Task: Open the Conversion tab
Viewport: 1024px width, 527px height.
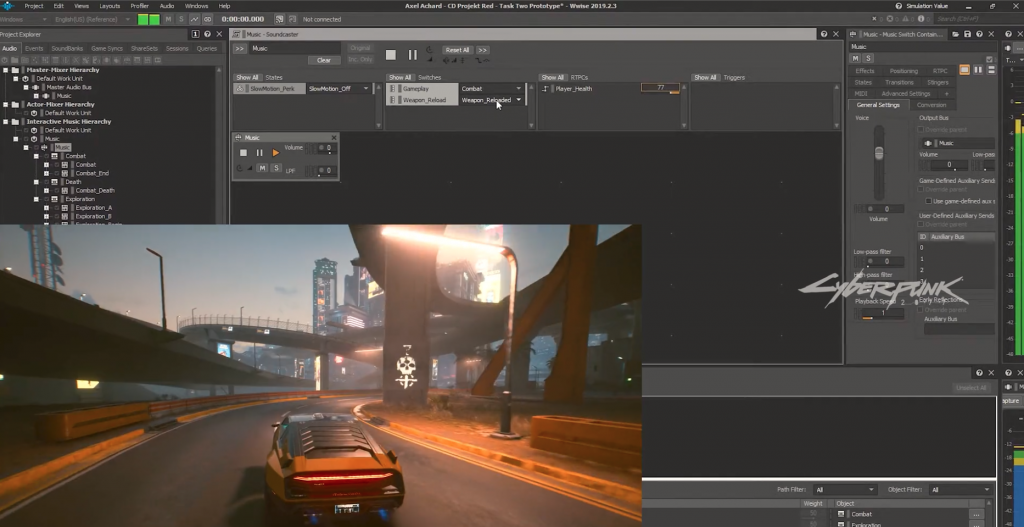Action: pyautogui.click(x=931, y=105)
